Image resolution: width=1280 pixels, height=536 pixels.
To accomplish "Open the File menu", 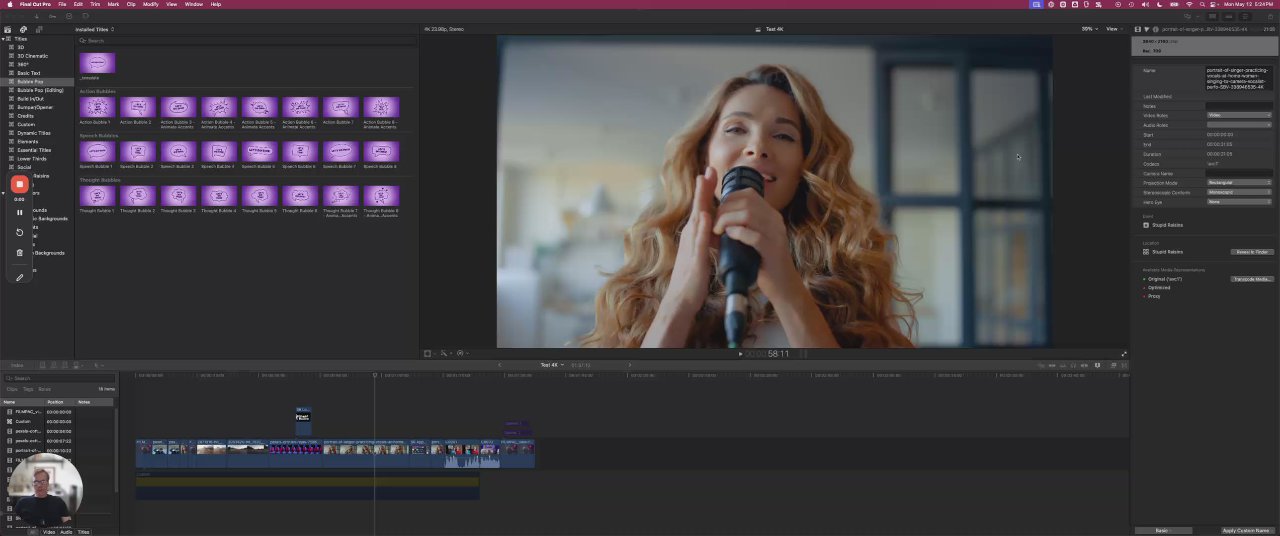I will tap(62, 4).
